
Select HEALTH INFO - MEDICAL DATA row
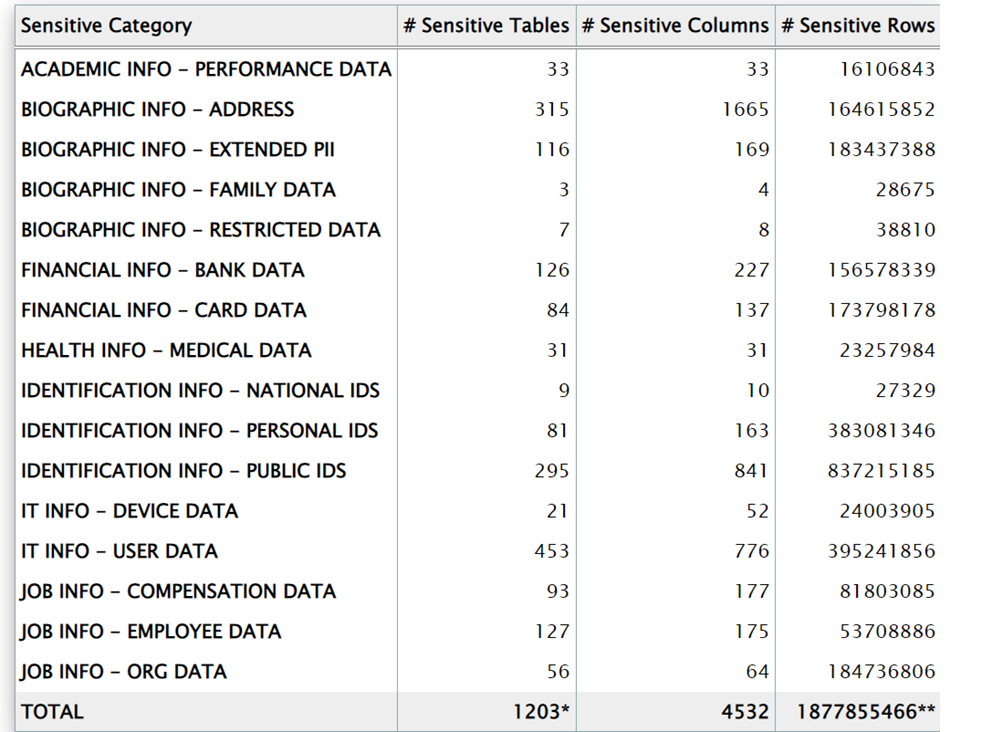coord(166,351)
